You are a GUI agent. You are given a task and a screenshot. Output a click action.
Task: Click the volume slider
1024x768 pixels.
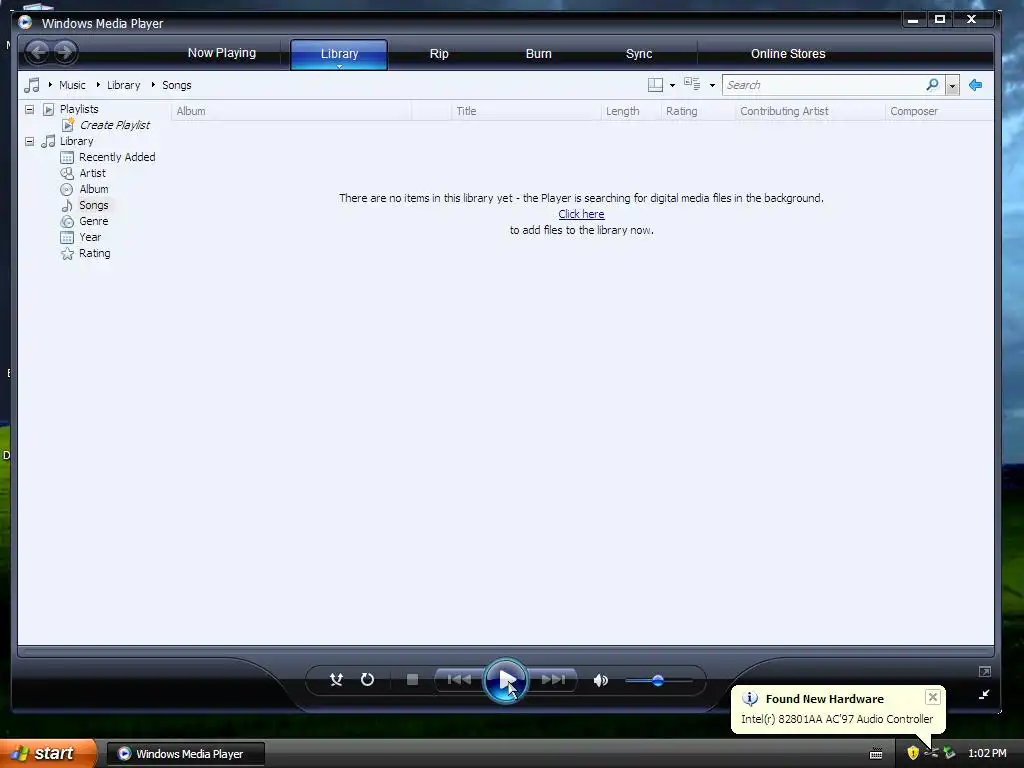658,680
